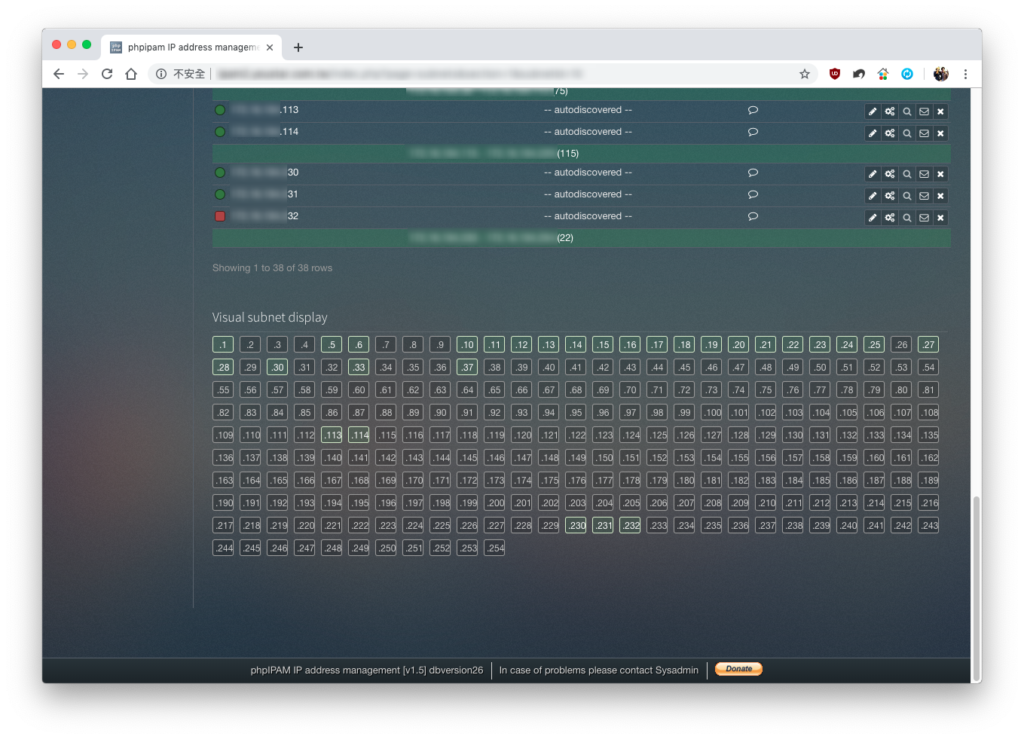Bookmark this page with the star icon
The image size is (1024, 739).
805,74
